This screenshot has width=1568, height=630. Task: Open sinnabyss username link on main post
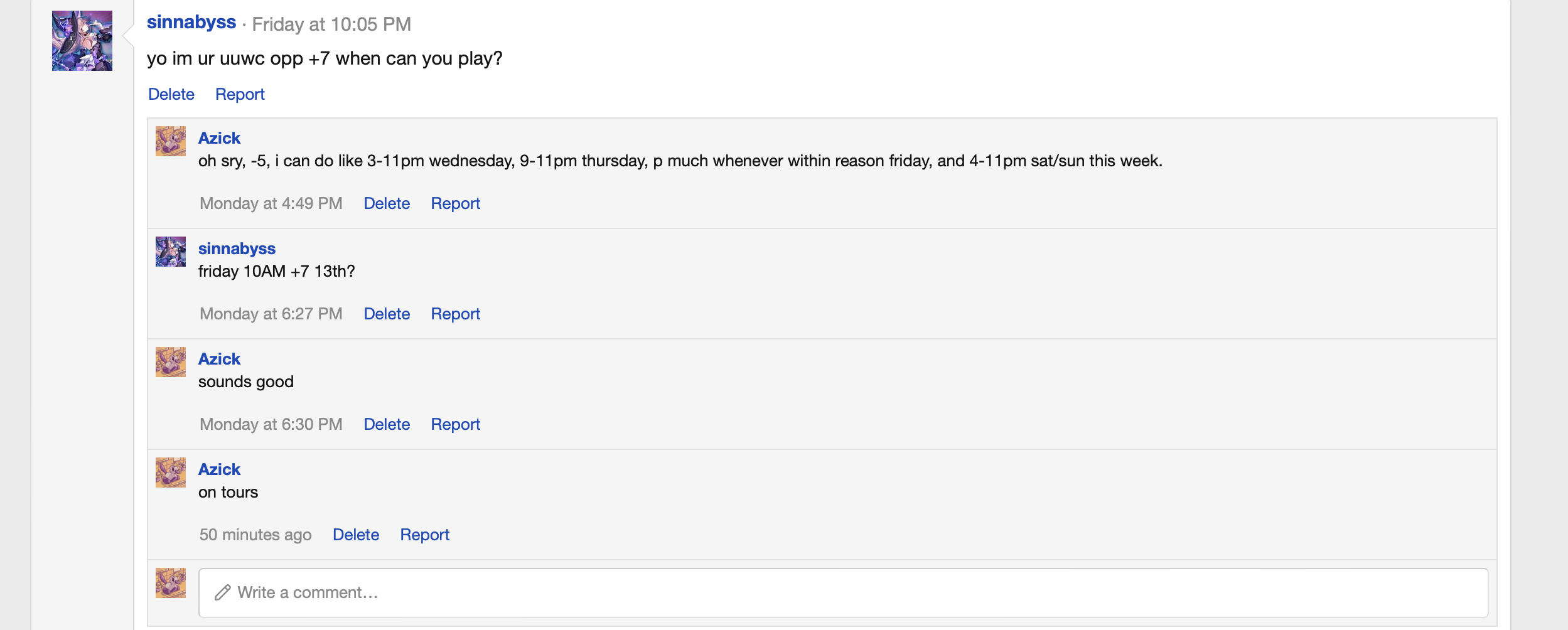tap(191, 23)
